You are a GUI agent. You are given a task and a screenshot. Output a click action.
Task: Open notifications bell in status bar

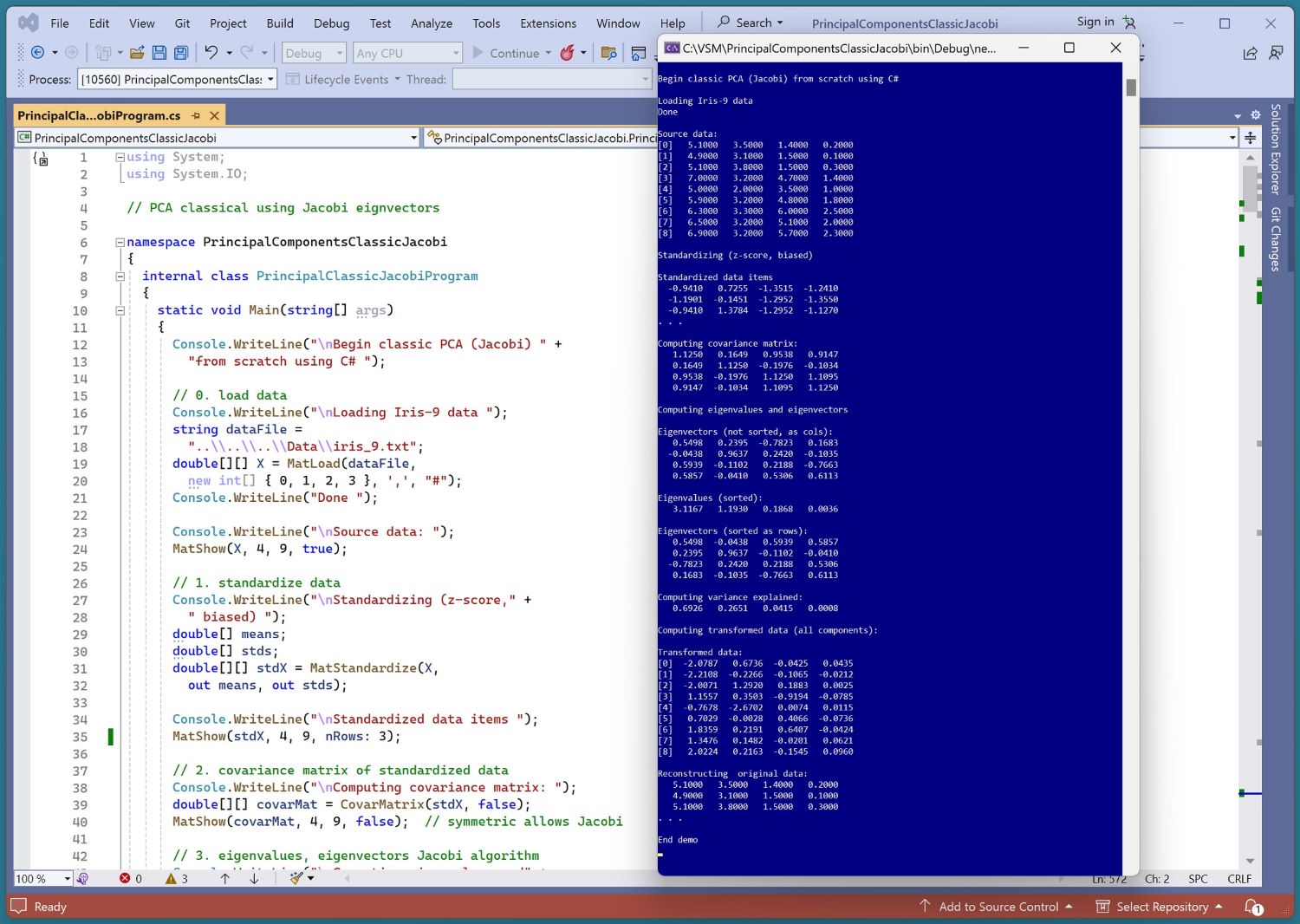click(x=1253, y=907)
